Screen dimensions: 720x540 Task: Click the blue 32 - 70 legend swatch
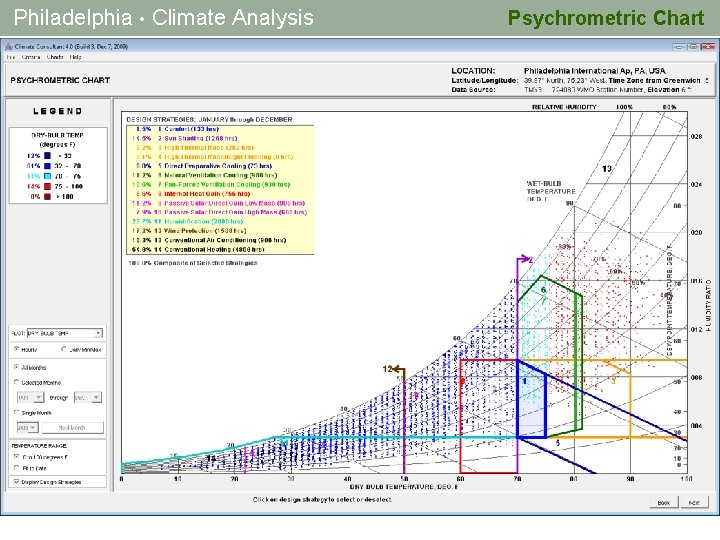click(x=47, y=166)
